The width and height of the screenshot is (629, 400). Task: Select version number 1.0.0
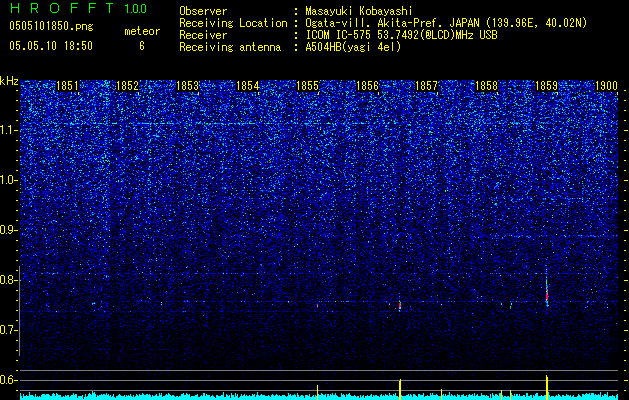tap(136, 8)
